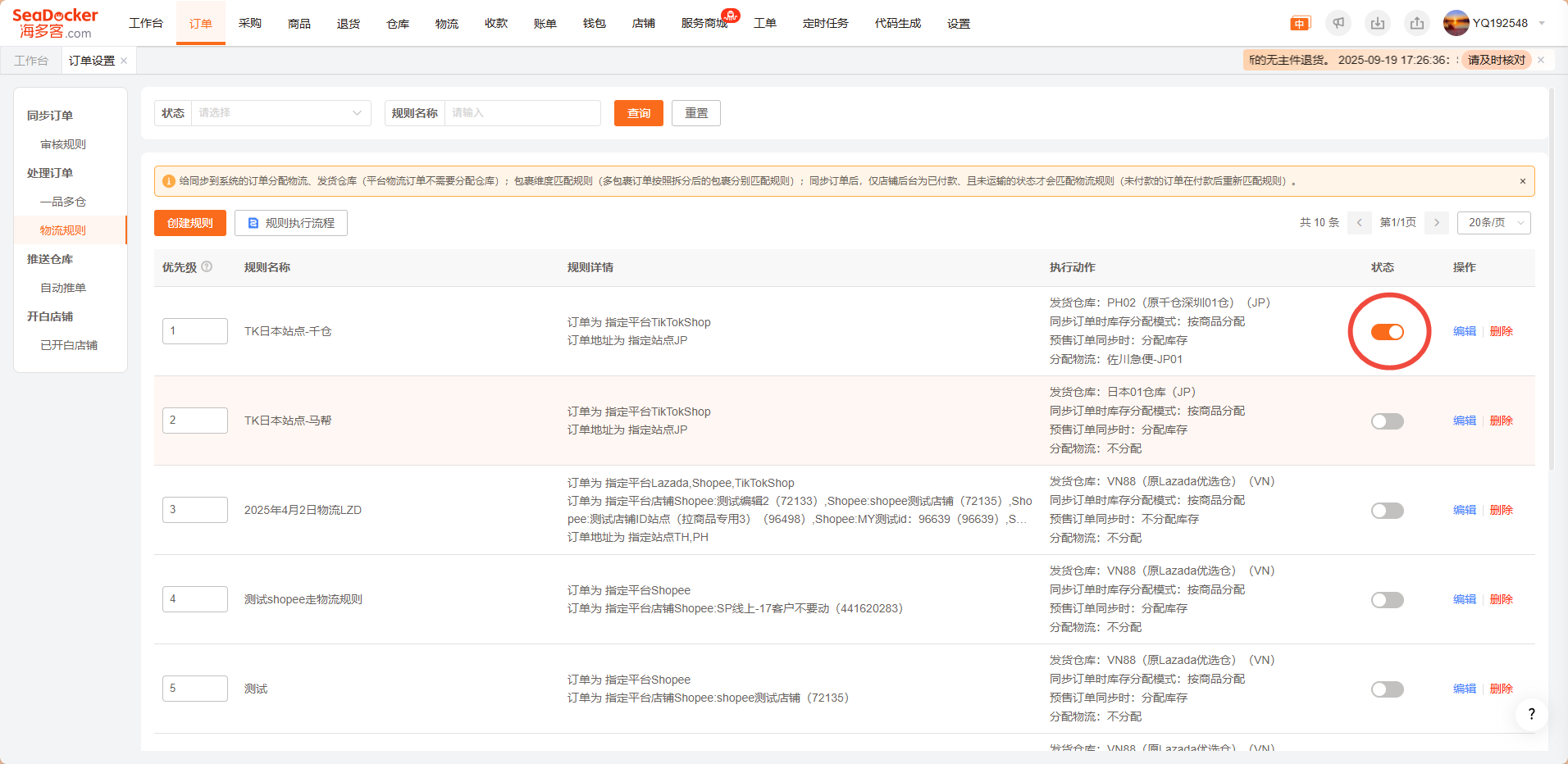Dismiss the orange info banner
Screen dimensions: 1568x764
pos(1522,181)
